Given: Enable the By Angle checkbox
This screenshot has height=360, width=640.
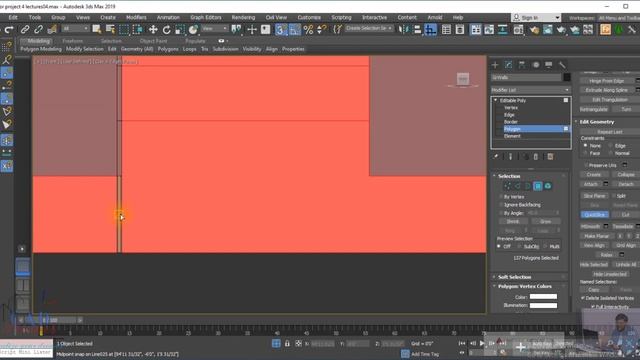Looking at the screenshot, I should 501,213.
